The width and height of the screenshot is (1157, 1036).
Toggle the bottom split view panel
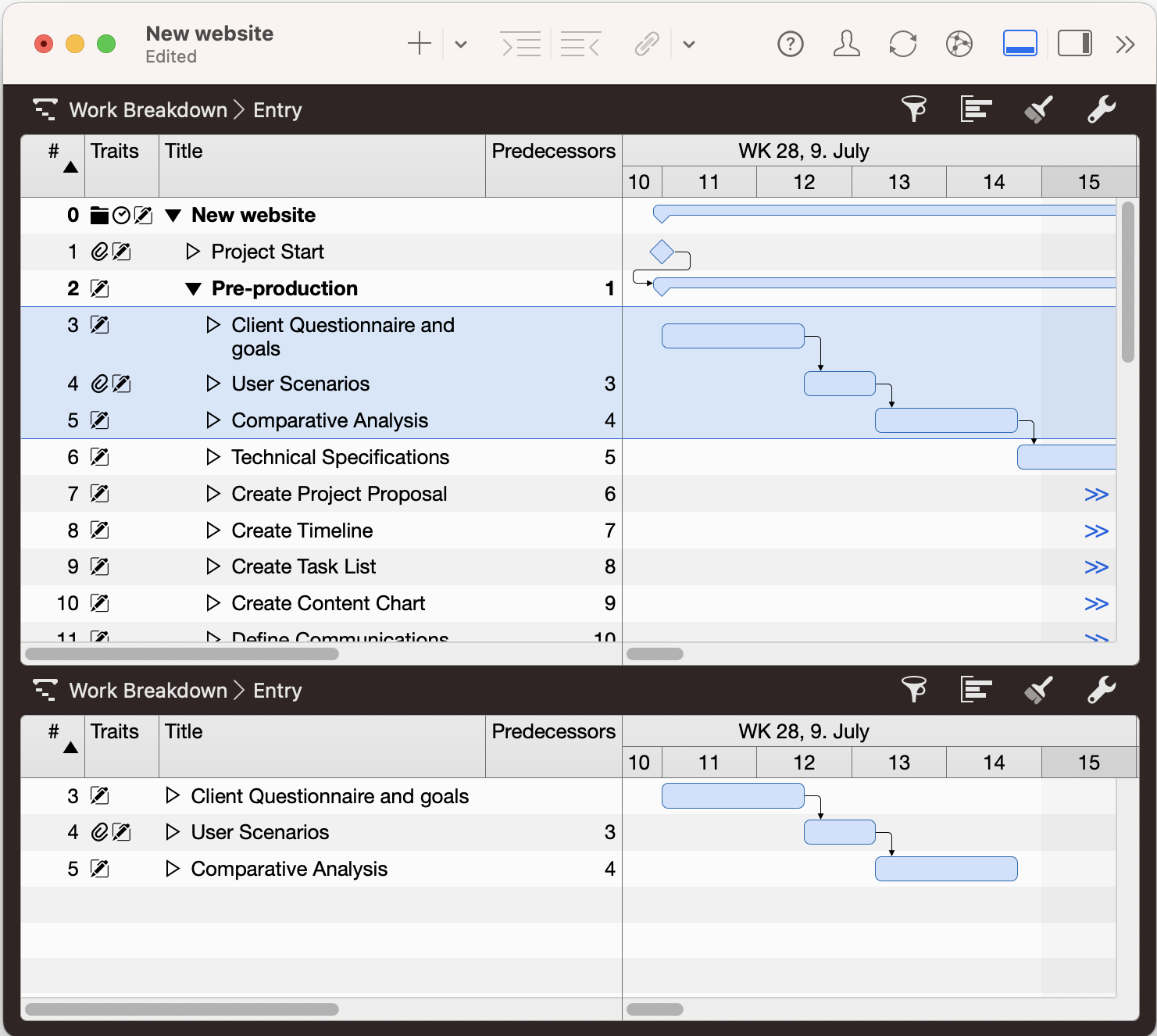pos(1020,45)
